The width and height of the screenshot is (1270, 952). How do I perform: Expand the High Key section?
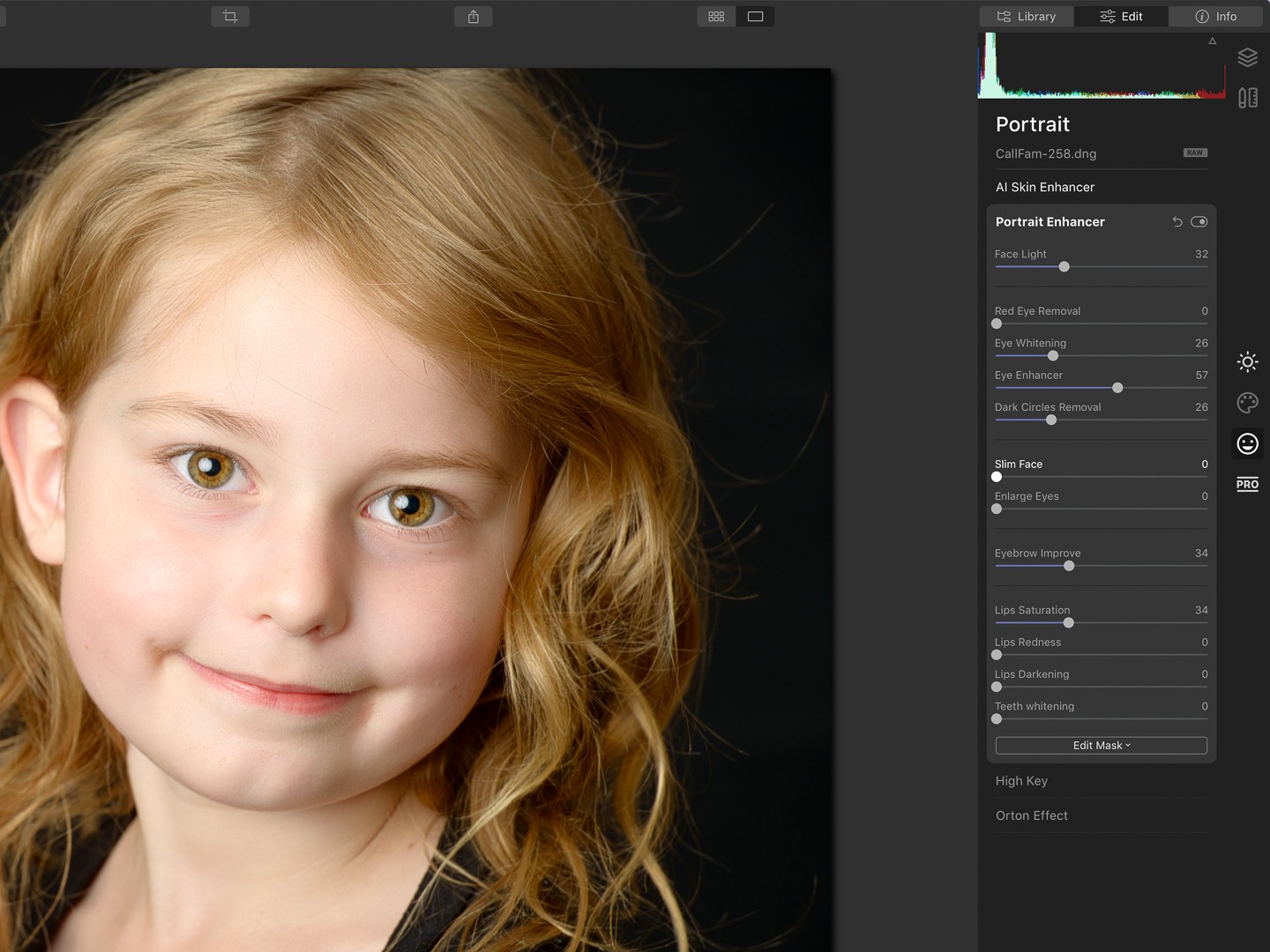coord(1021,781)
